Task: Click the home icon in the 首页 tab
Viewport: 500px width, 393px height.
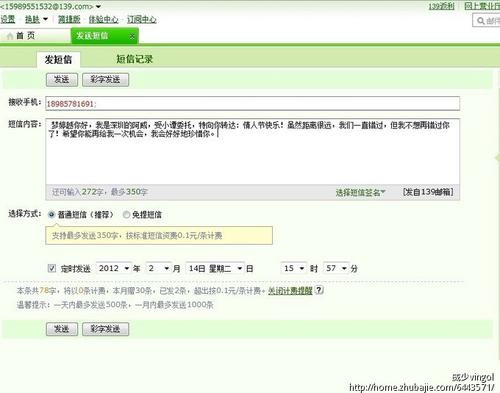Action: (x=10, y=36)
